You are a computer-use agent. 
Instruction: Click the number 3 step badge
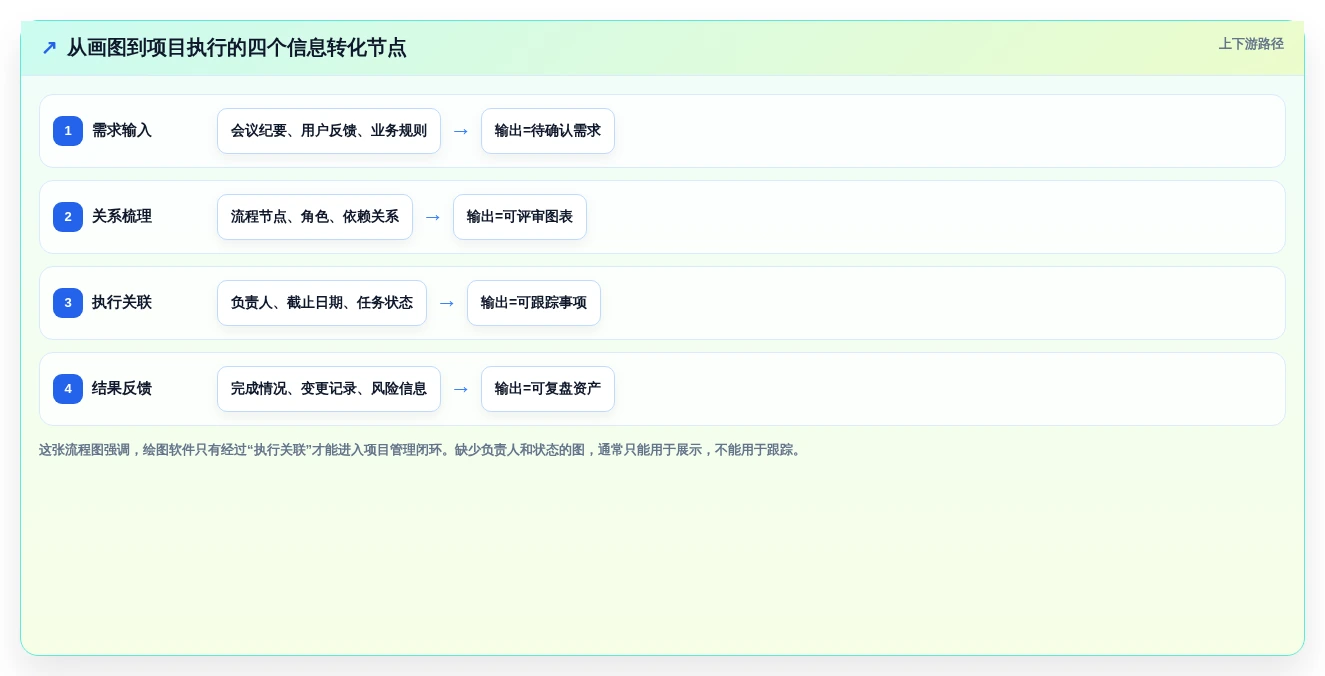68,303
